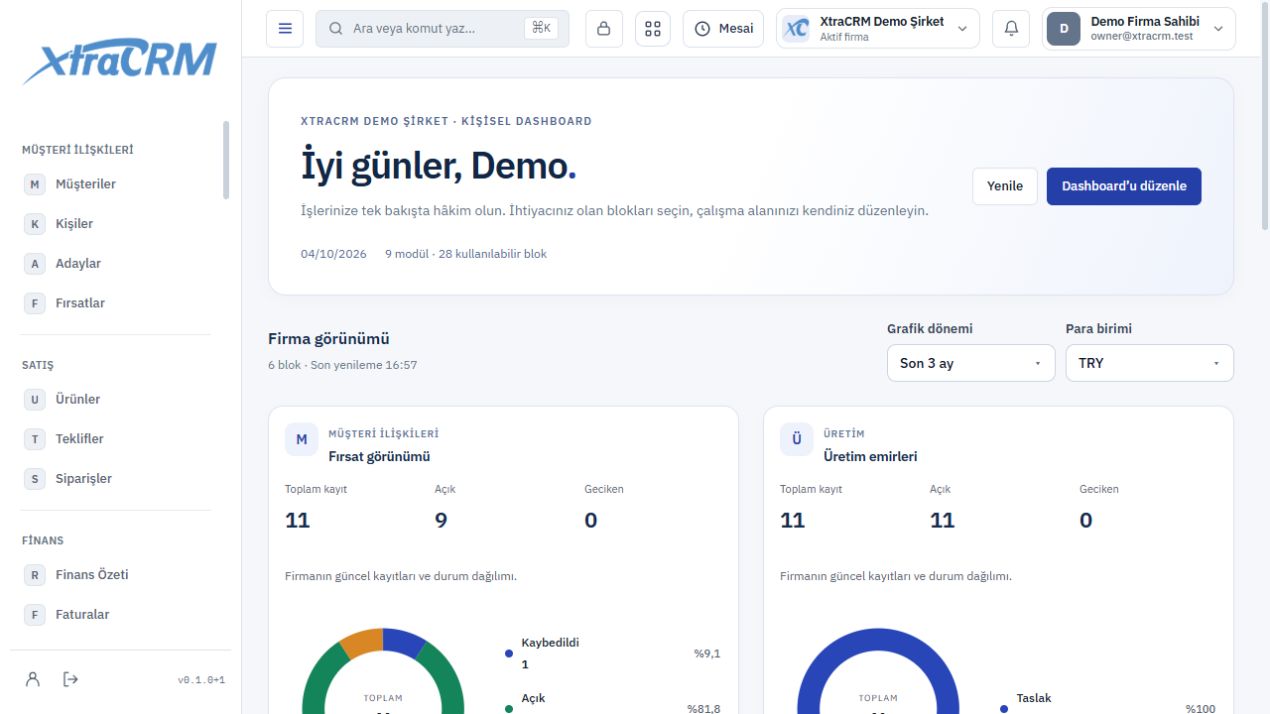Open the Grafik dönemi dropdown (Son 3 ay)
The width and height of the screenshot is (1270, 714).
971,363
